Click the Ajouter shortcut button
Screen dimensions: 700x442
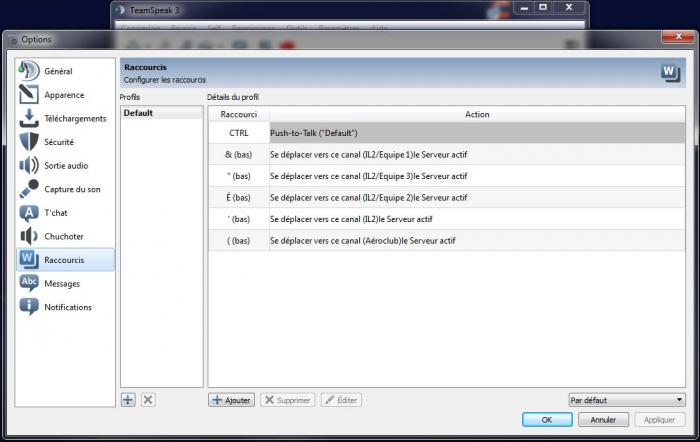click(232, 400)
